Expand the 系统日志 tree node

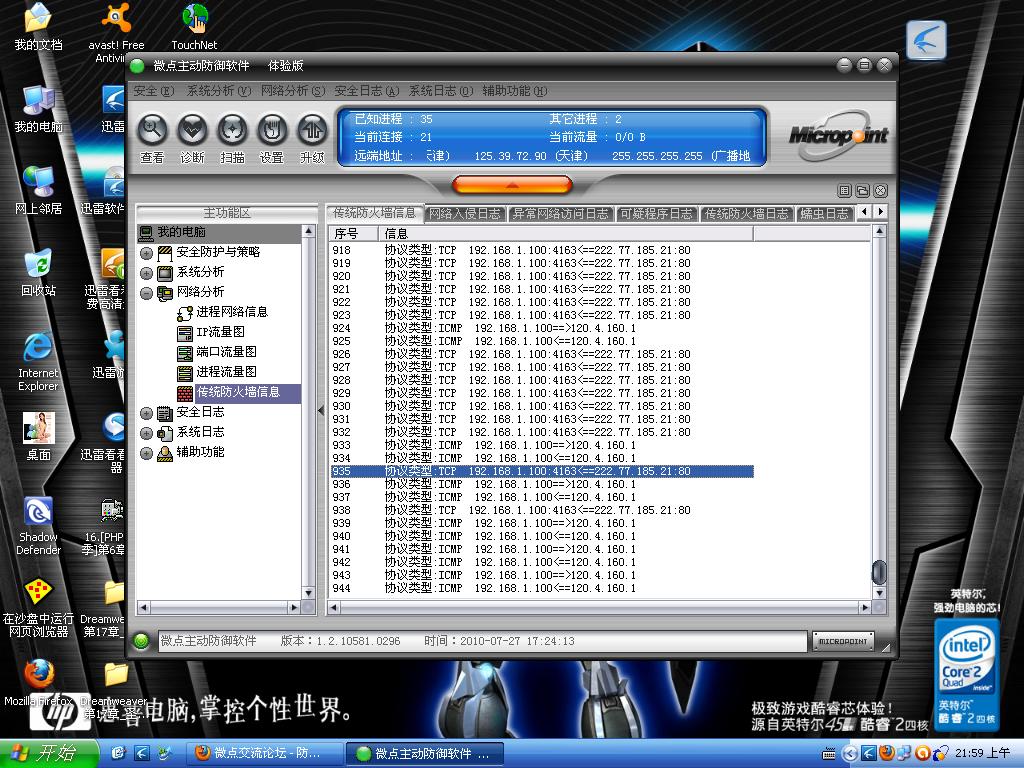146,433
